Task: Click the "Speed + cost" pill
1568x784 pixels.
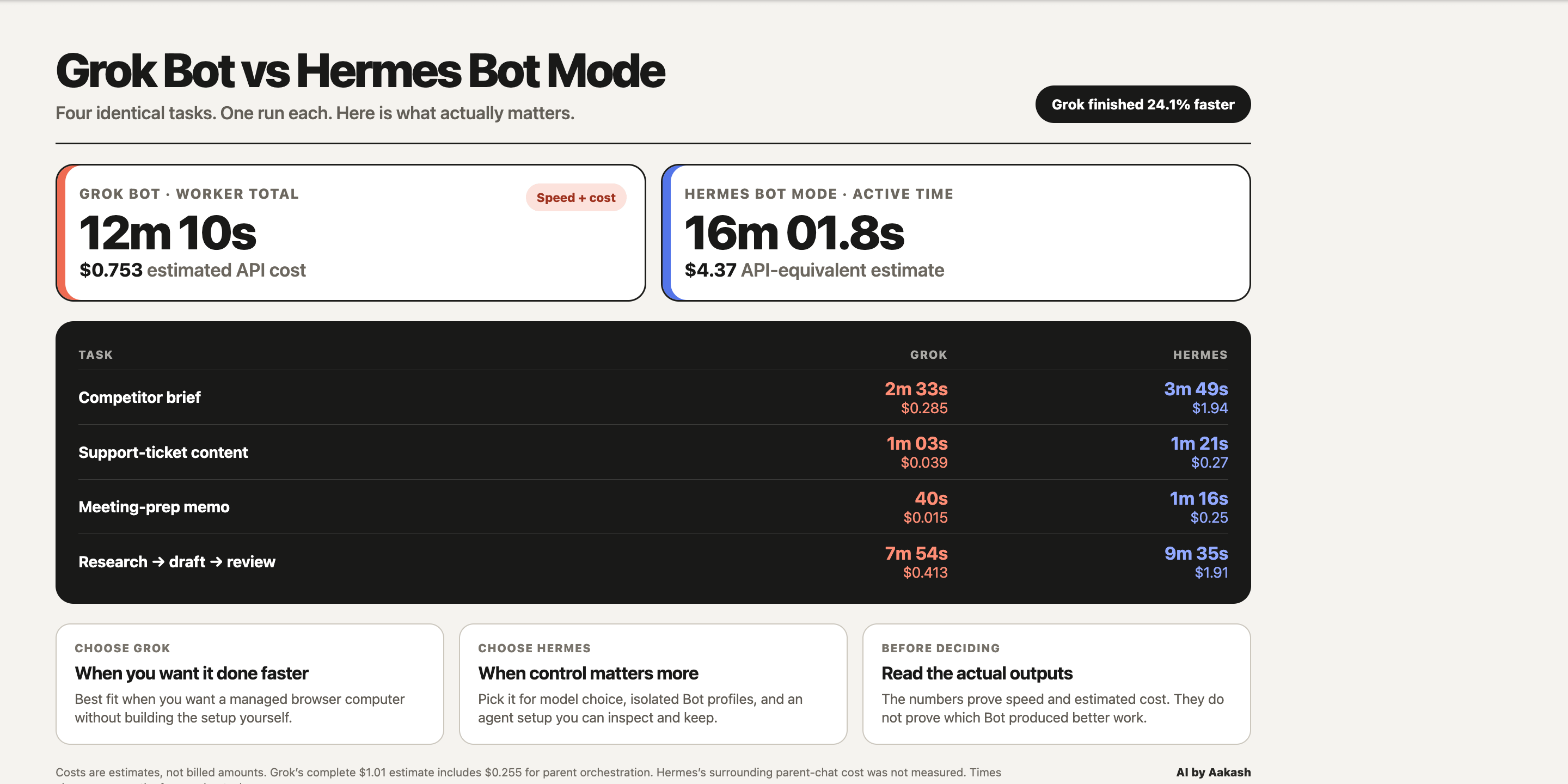Action: pyautogui.click(x=576, y=197)
